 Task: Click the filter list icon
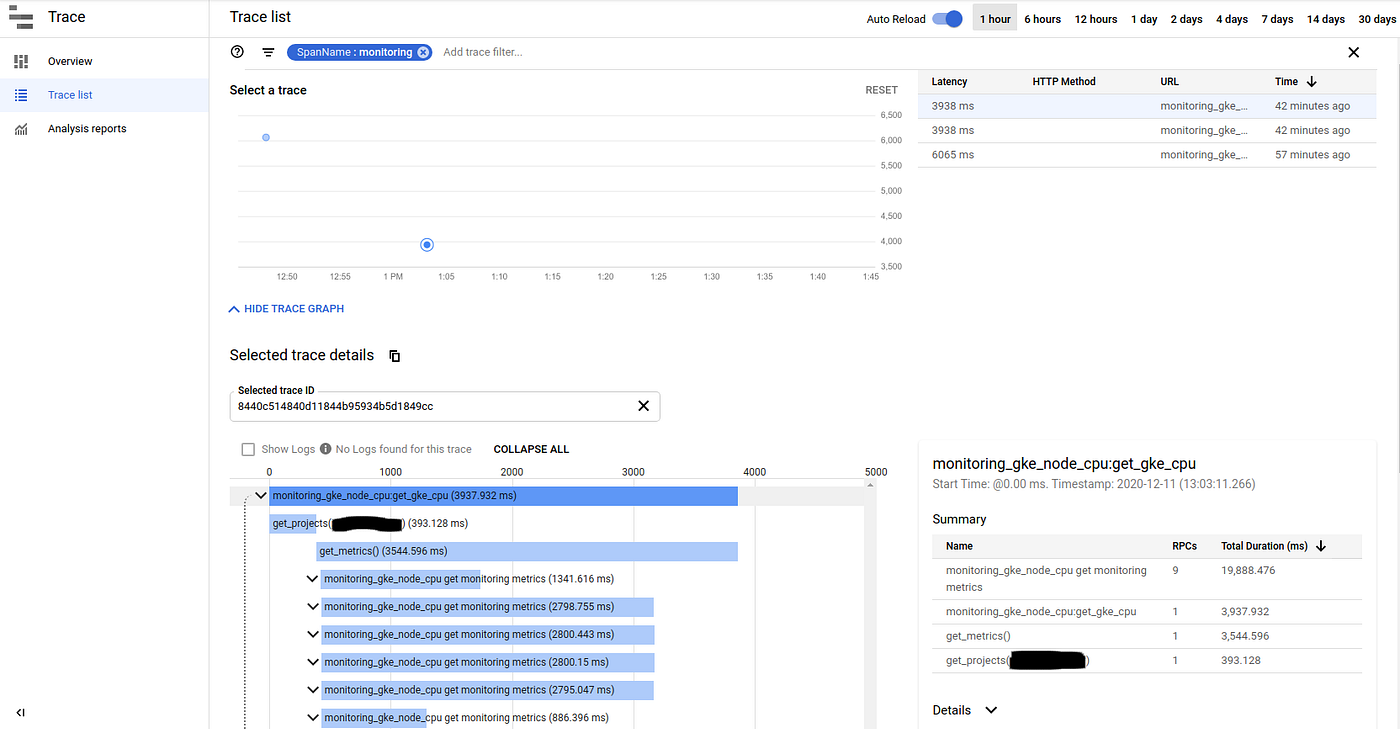pos(268,52)
